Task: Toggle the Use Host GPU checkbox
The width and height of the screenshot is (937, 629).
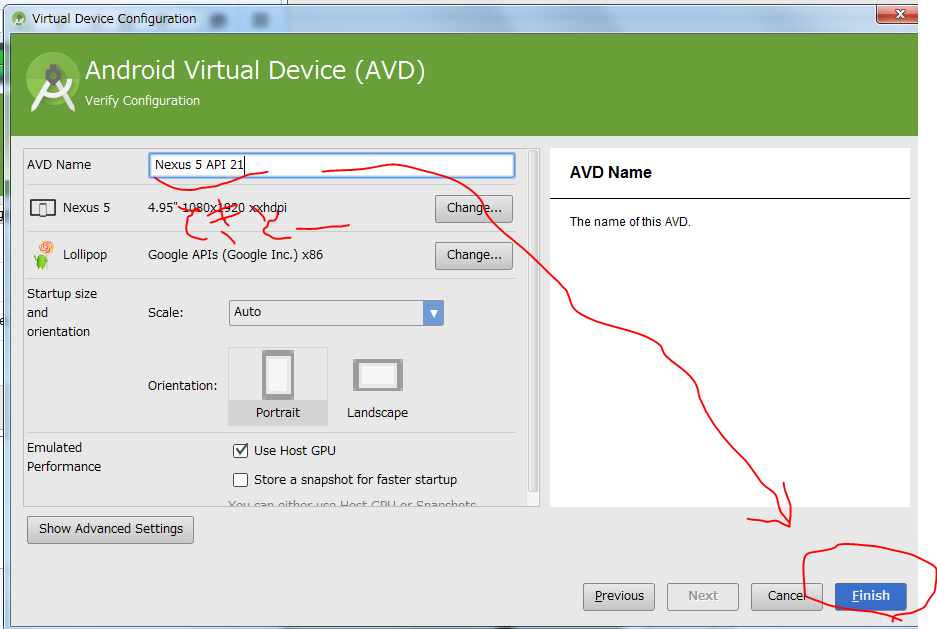Action: coord(240,450)
